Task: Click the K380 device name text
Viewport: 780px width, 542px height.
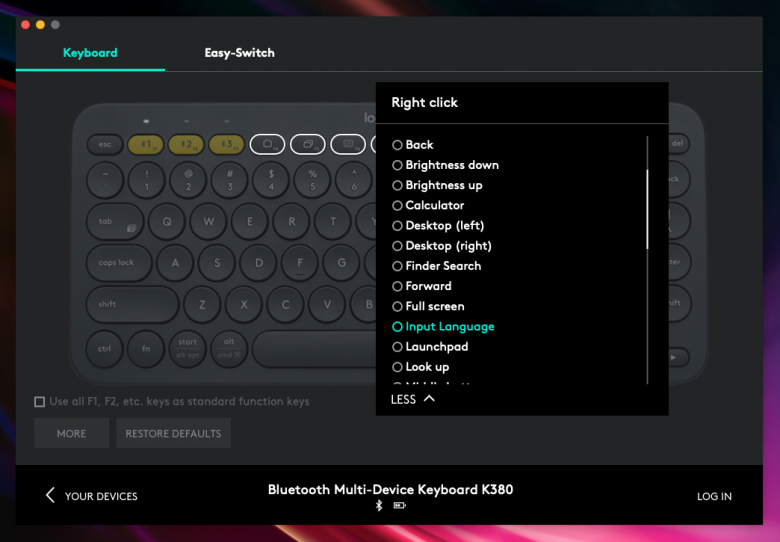Action: click(x=390, y=490)
